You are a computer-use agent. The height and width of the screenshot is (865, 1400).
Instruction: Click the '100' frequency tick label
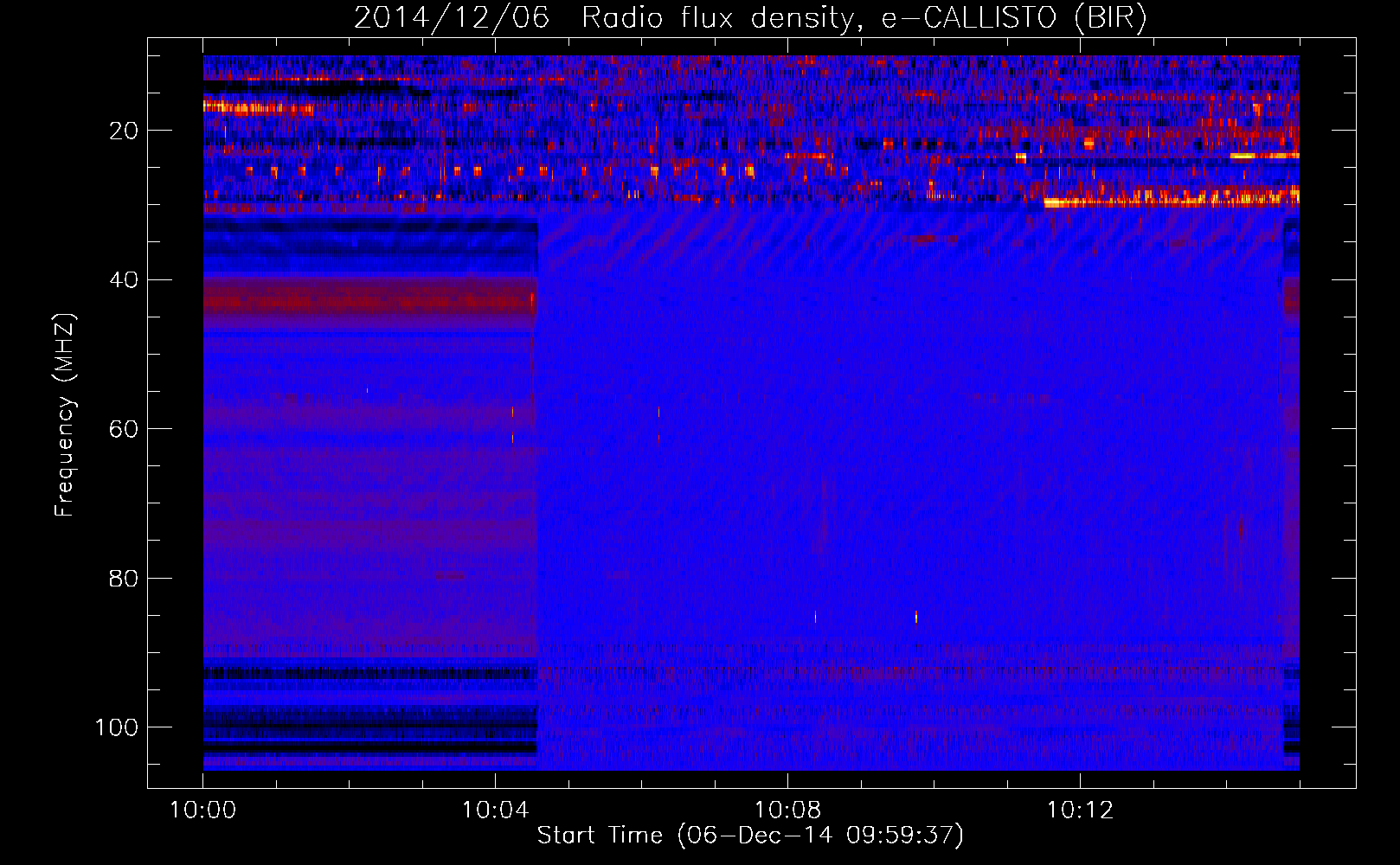pyautogui.click(x=117, y=727)
